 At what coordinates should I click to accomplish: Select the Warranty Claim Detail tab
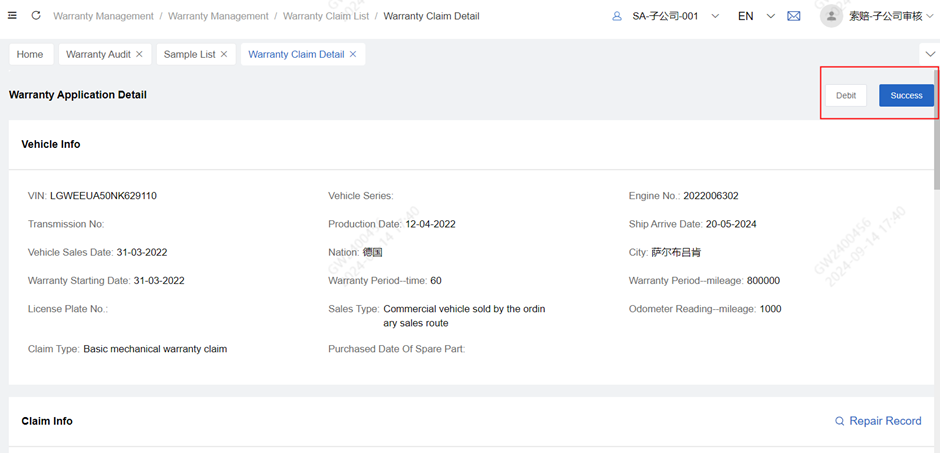tap(296, 54)
